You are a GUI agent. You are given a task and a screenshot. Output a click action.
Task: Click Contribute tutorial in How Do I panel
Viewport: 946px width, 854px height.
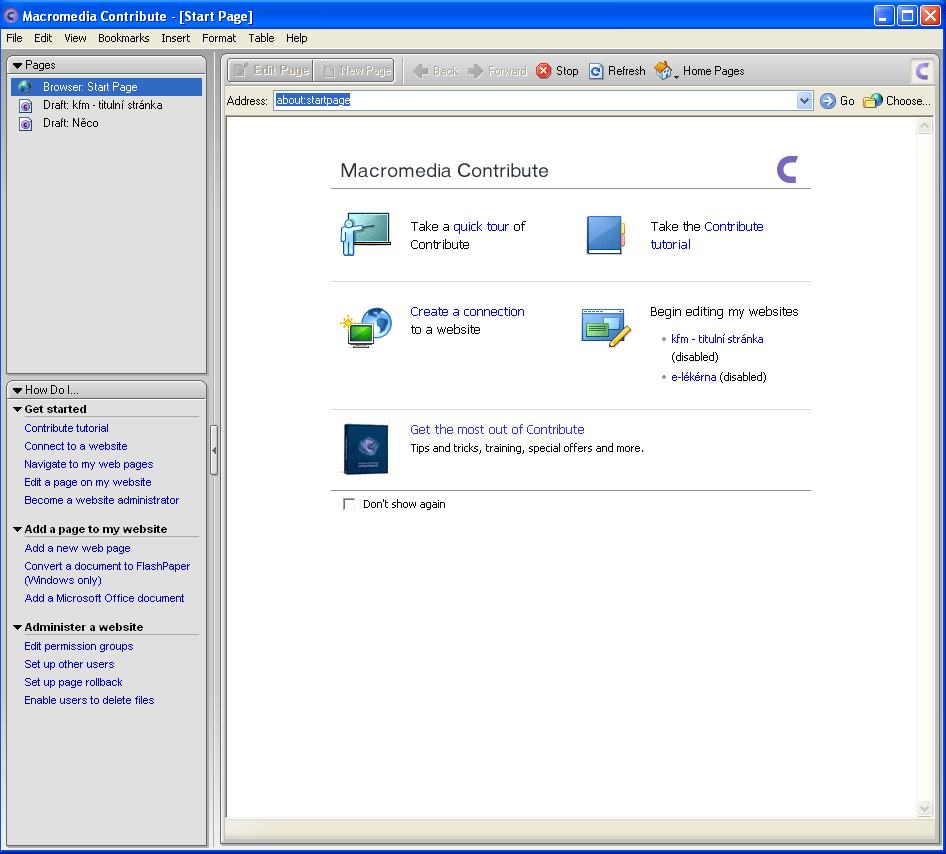point(66,428)
